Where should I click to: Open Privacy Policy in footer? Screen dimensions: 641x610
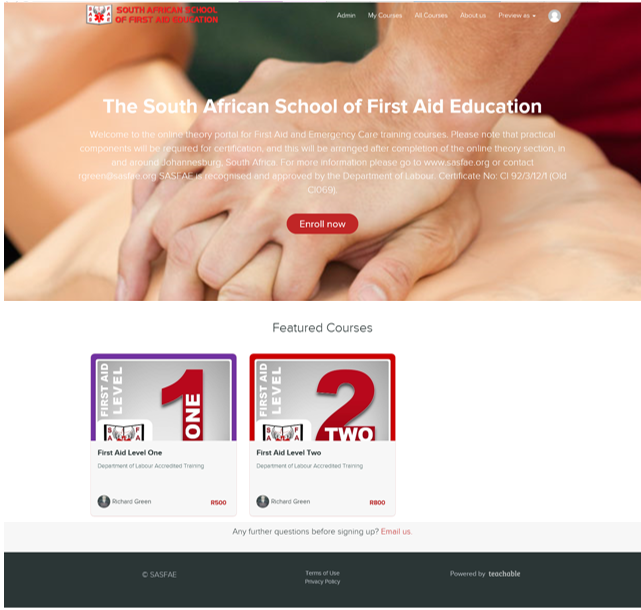322,581
